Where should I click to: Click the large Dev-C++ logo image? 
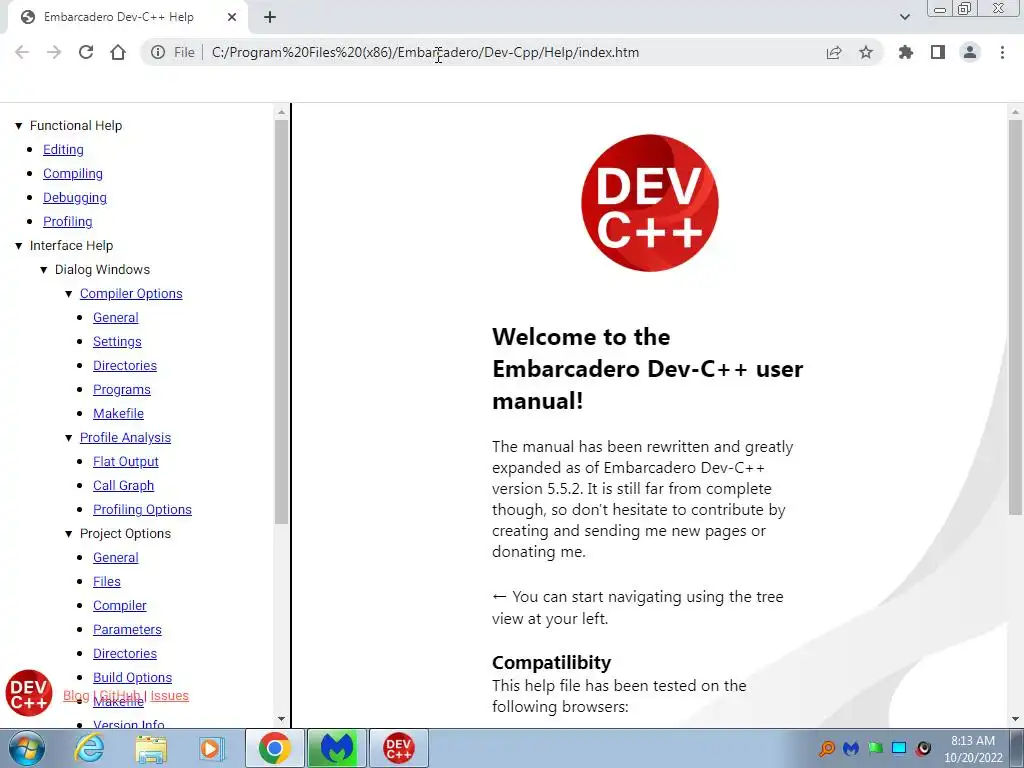[x=650, y=203]
